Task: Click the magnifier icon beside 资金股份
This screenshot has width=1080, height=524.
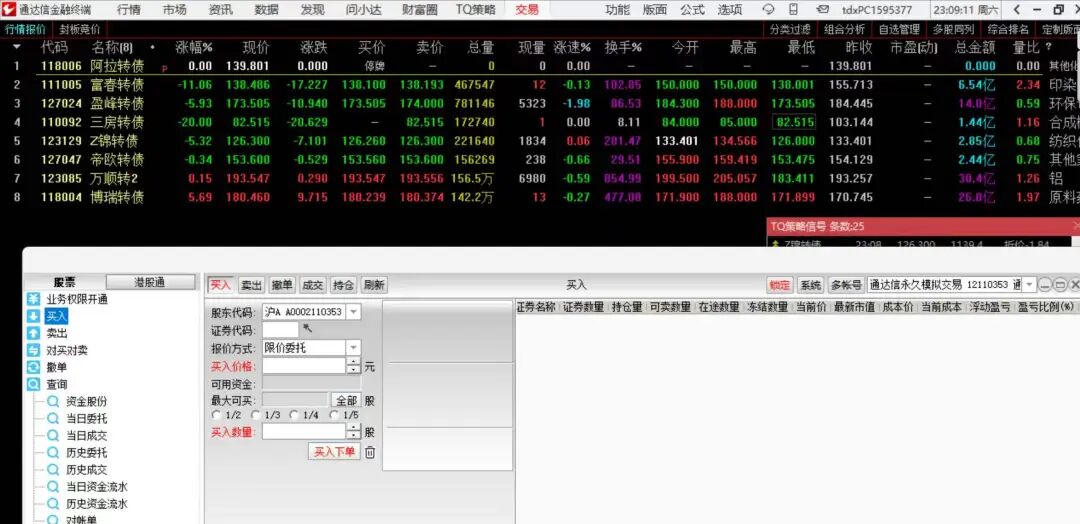Action: (x=53, y=401)
